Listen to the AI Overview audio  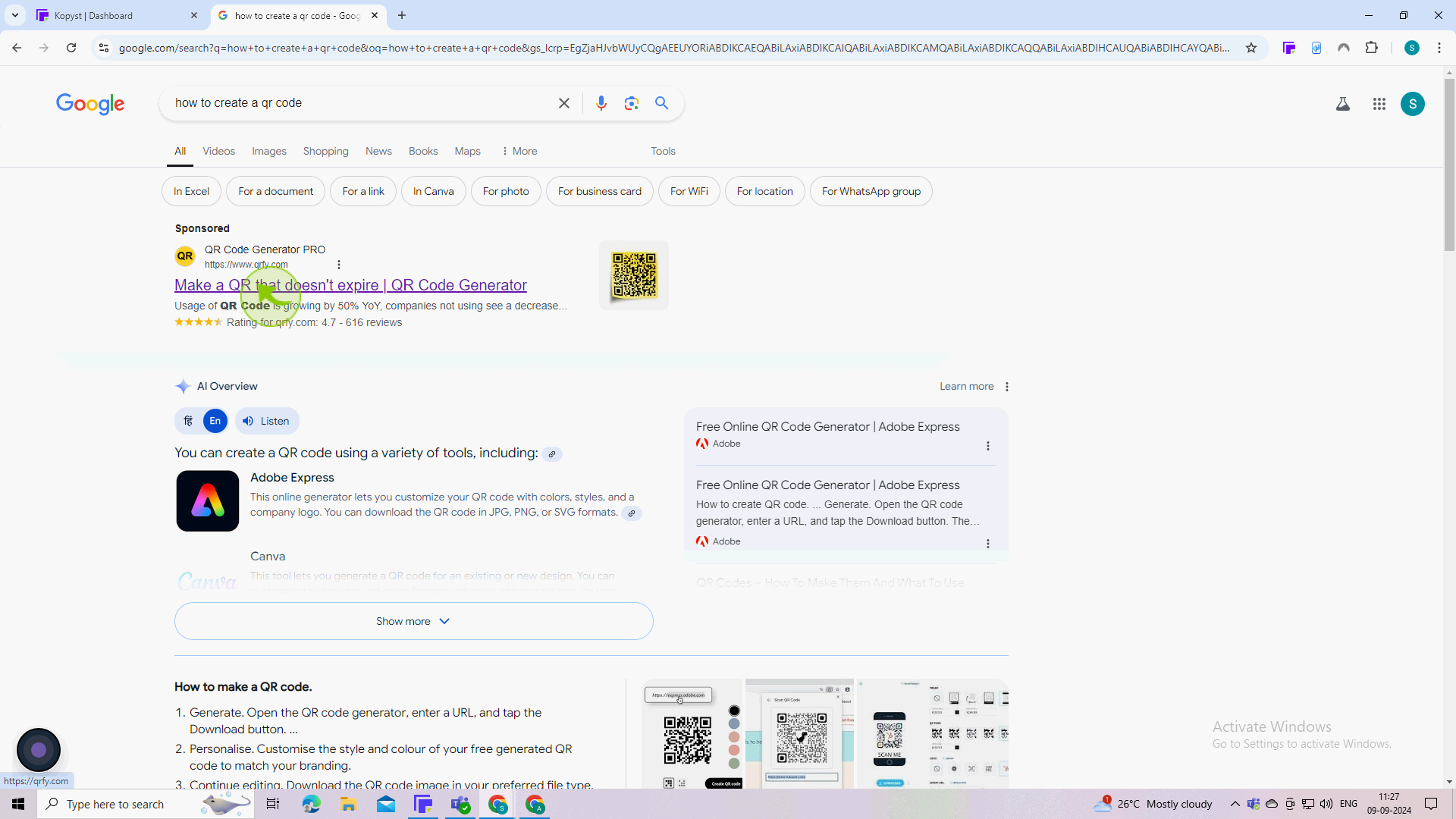[x=267, y=421]
